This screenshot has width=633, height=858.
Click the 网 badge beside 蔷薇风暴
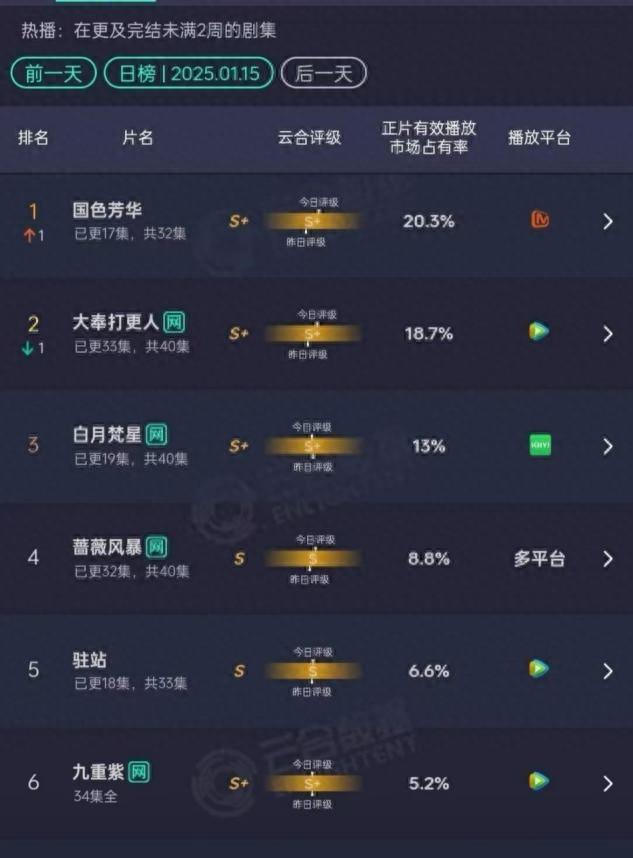tap(156, 547)
